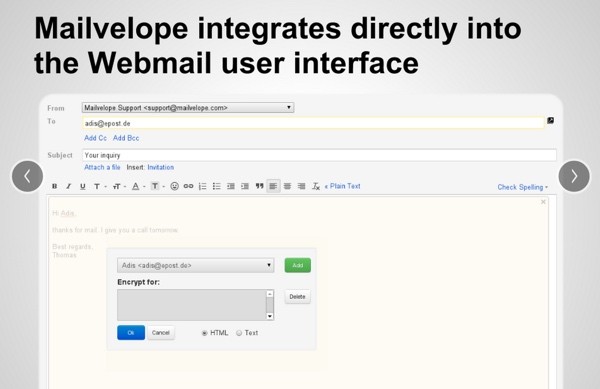Increase the indent
Screen dimensions: 600x389
[x=245, y=186]
